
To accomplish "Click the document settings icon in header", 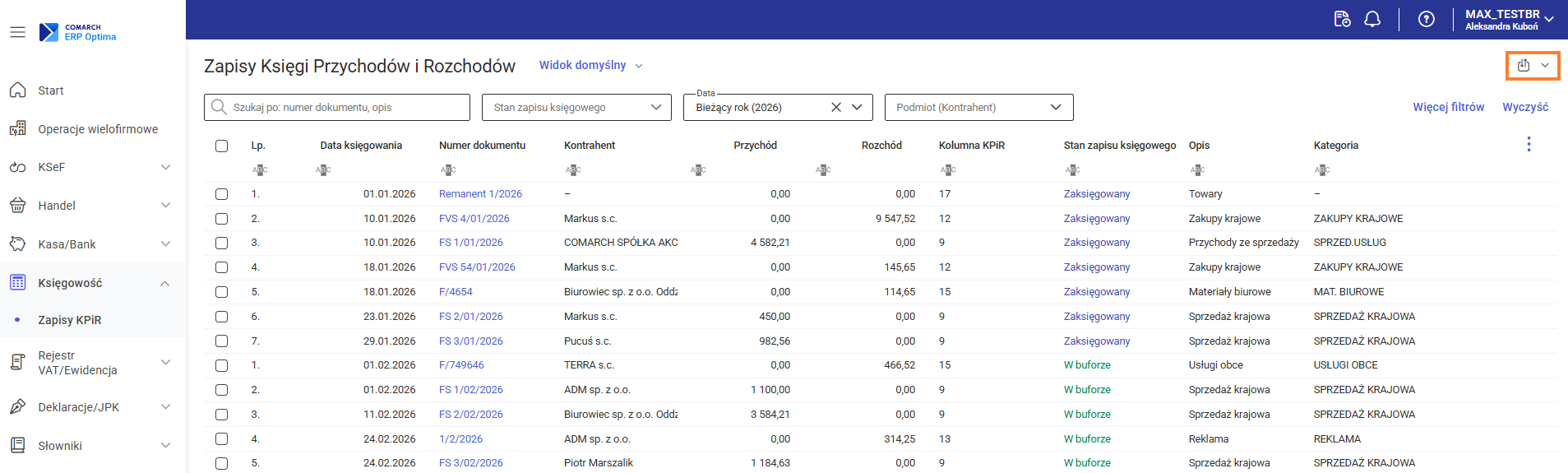I will 1342,19.
